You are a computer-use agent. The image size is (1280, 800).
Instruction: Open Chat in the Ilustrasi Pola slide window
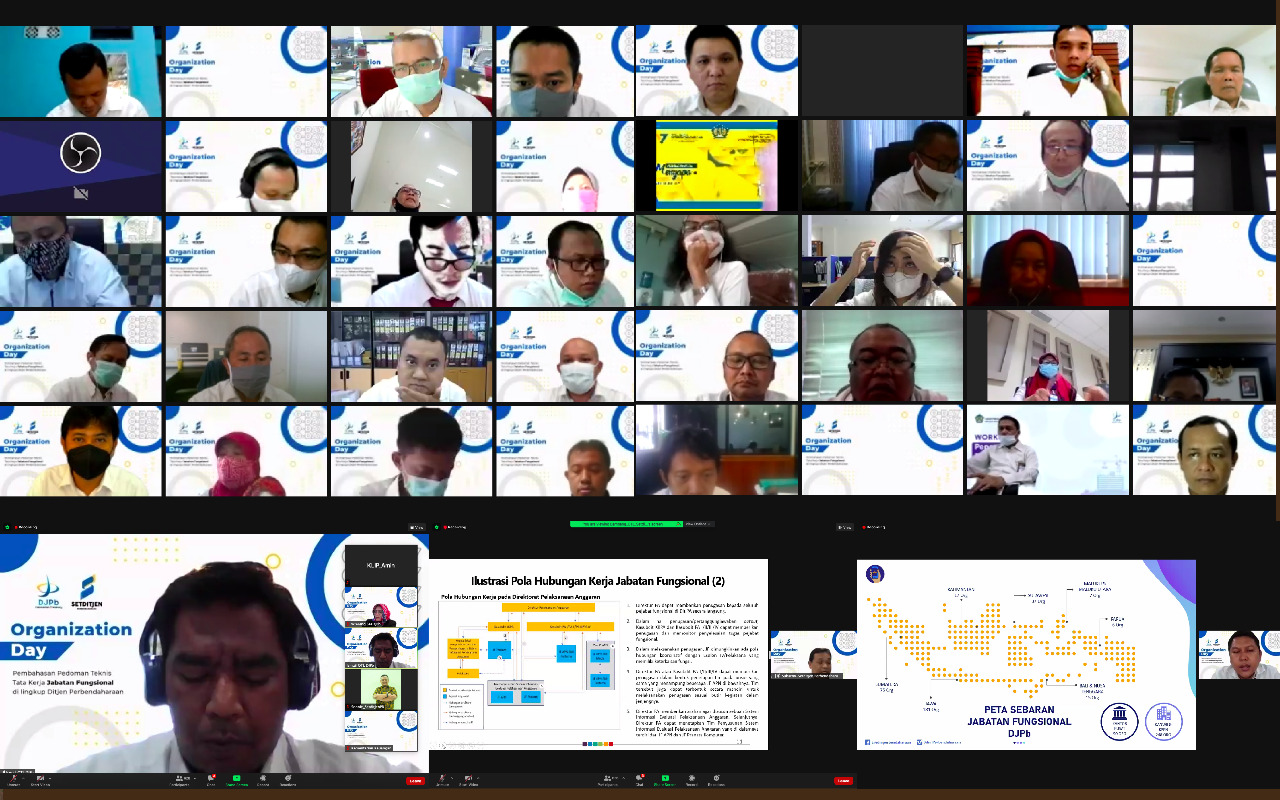pos(640,781)
